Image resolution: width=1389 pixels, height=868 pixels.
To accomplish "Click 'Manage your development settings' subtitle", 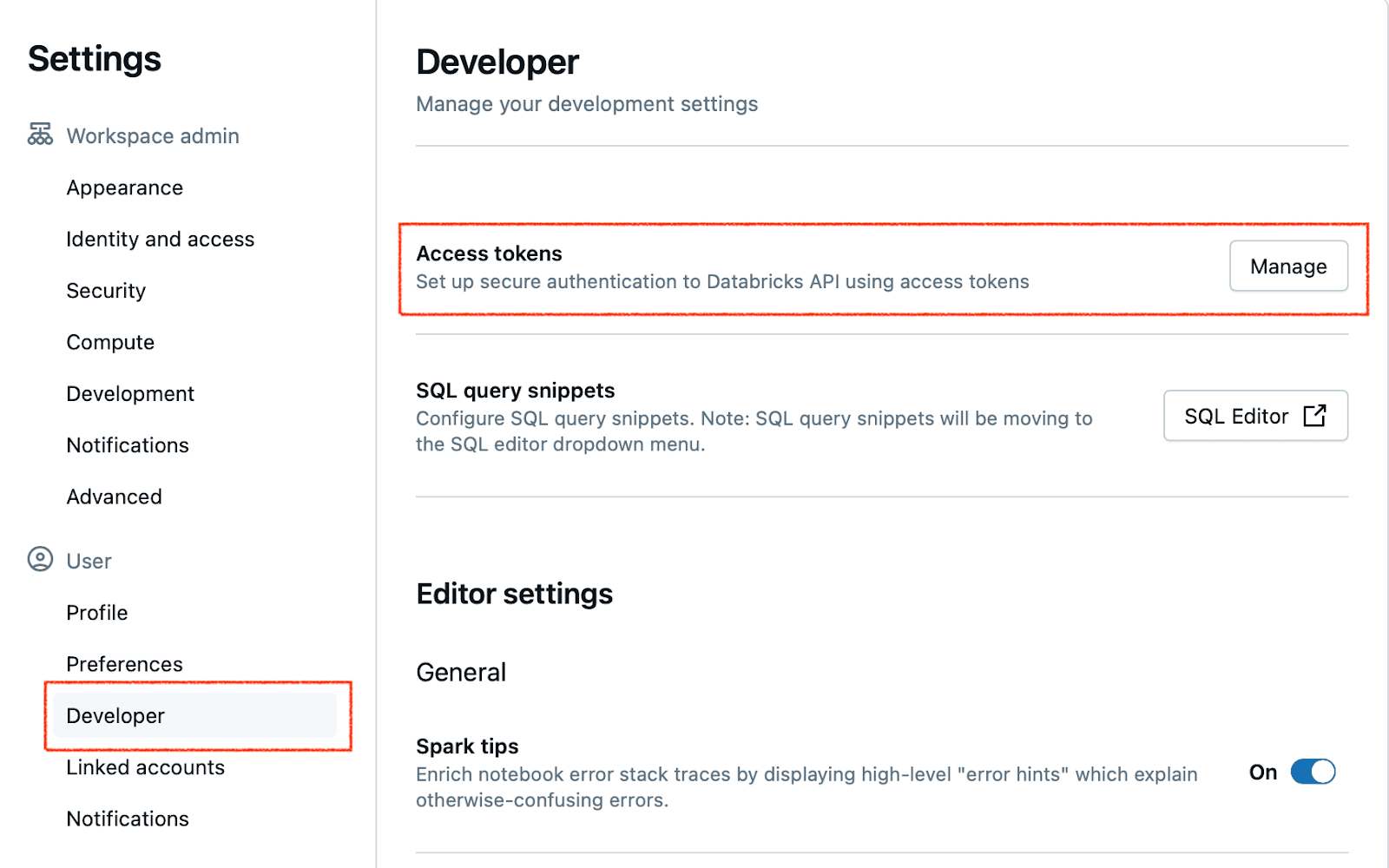I will (587, 104).
